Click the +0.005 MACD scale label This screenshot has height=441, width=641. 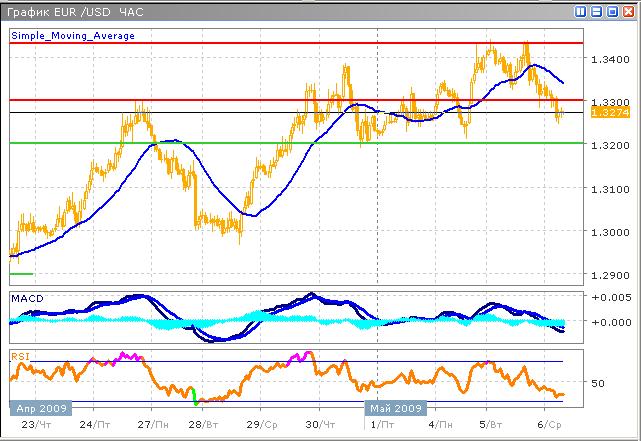coord(609,299)
